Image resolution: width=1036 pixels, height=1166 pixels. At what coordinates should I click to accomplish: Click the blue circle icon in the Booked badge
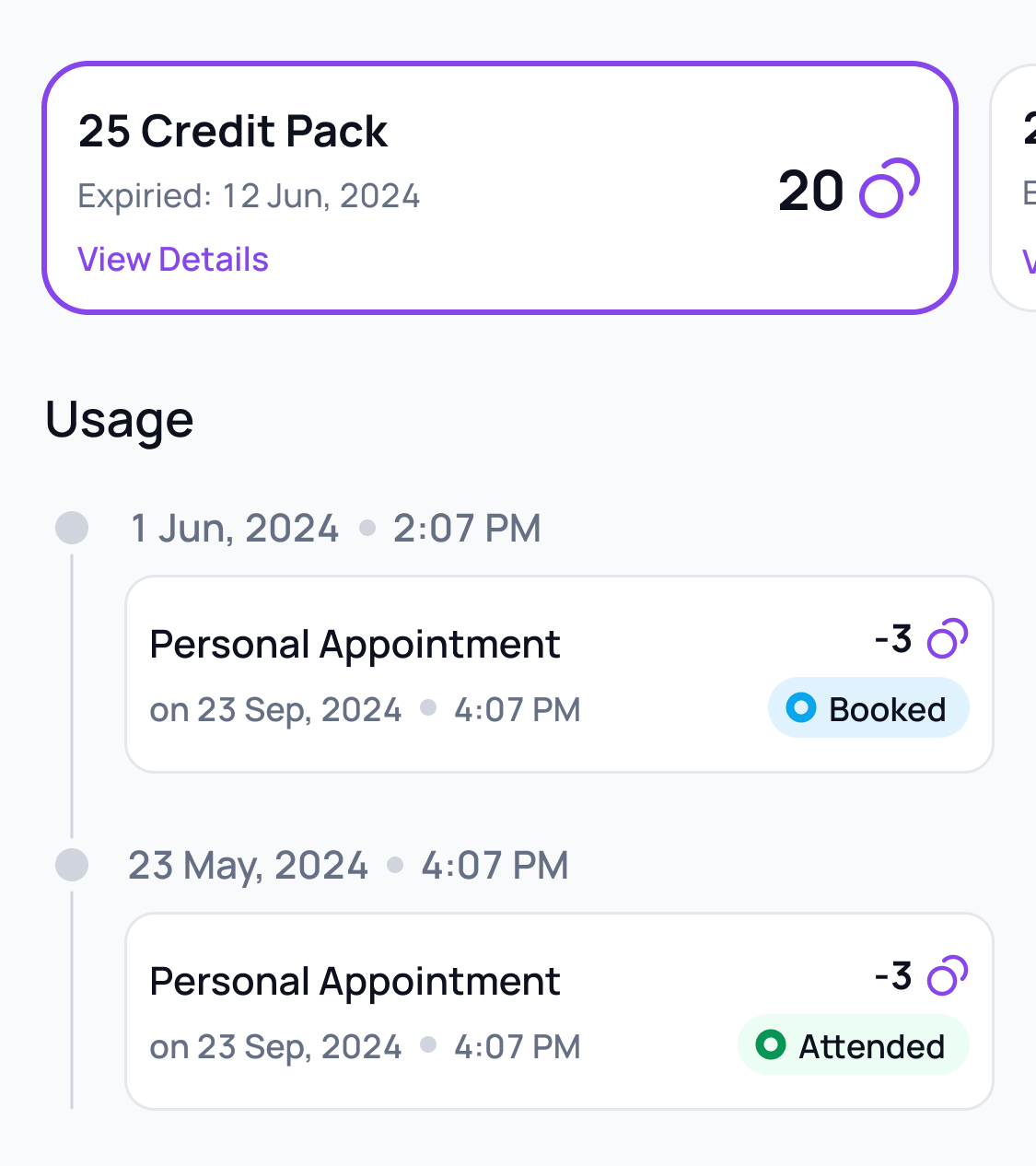coord(800,708)
